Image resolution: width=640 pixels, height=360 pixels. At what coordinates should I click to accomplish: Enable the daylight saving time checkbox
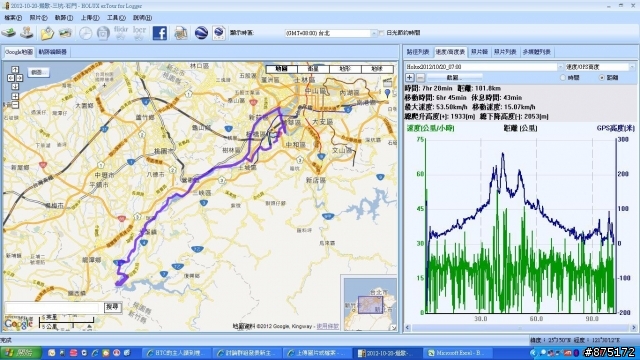[x=382, y=33]
